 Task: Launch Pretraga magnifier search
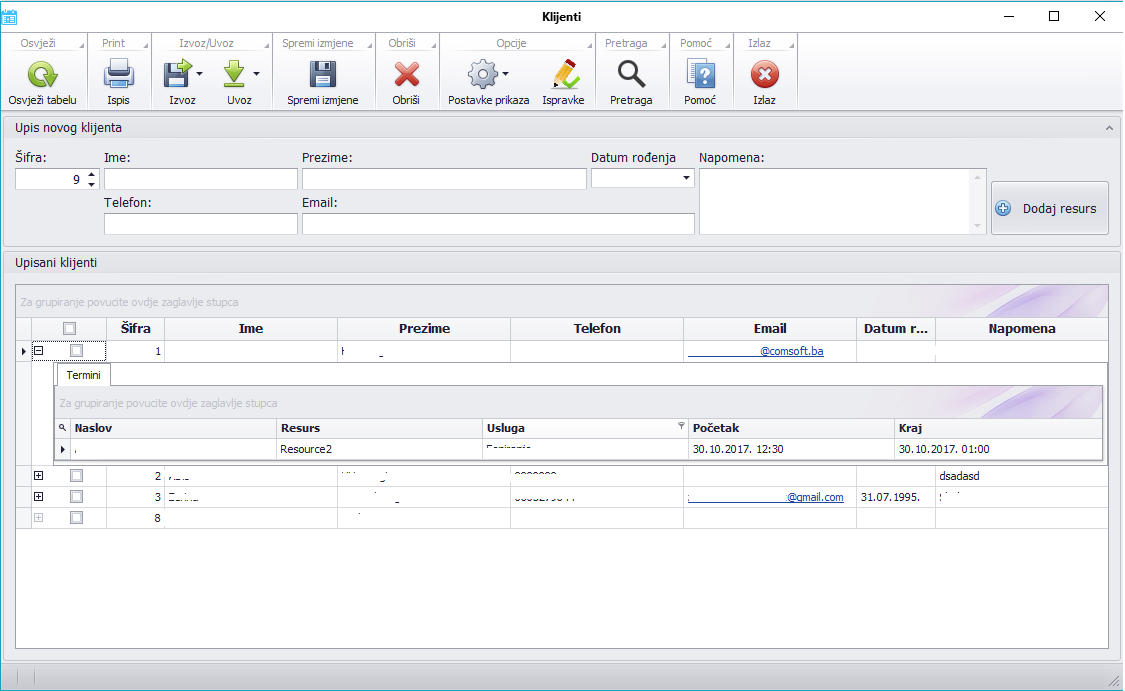tap(631, 75)
